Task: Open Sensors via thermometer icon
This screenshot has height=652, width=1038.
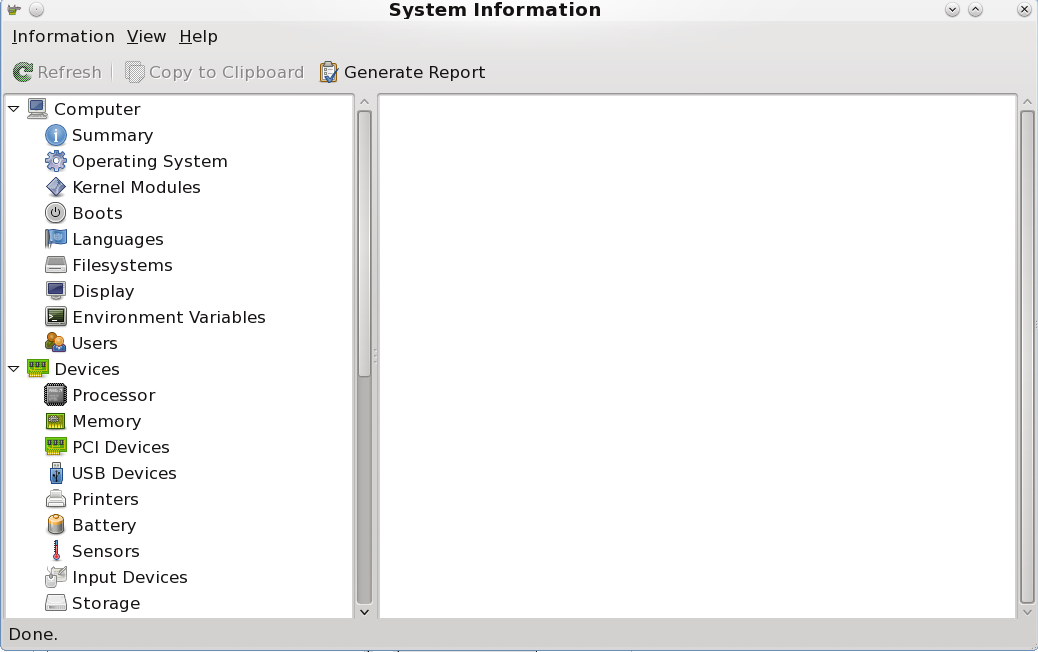Action: point(56,551)
